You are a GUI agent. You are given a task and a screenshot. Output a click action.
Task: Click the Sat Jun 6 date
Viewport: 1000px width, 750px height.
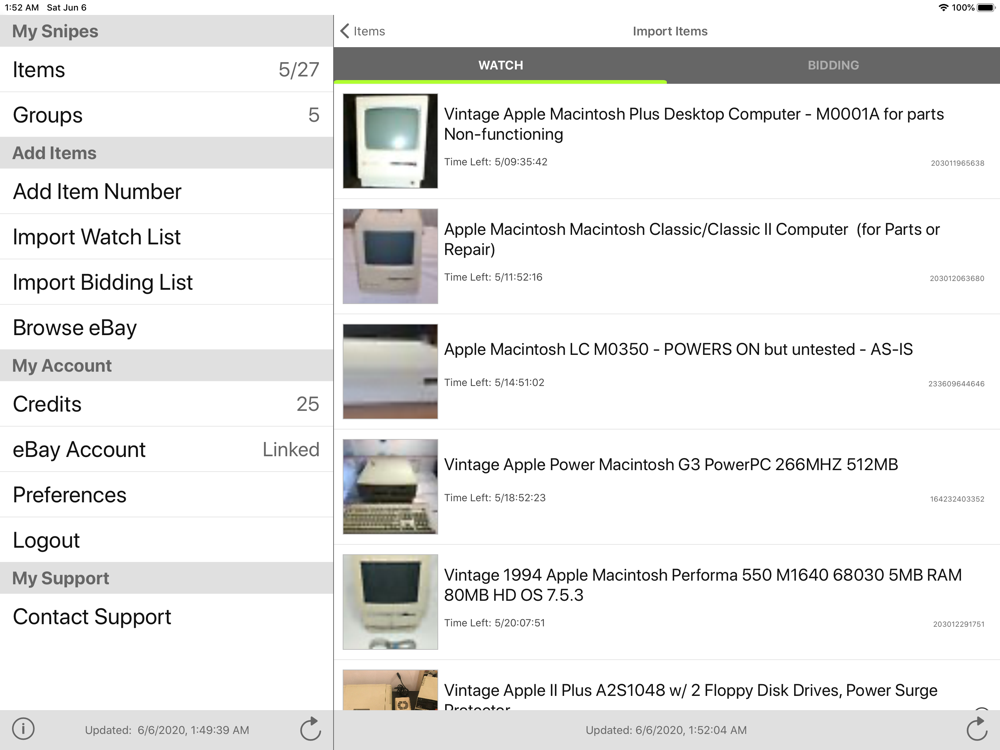[x=66, y=8]
